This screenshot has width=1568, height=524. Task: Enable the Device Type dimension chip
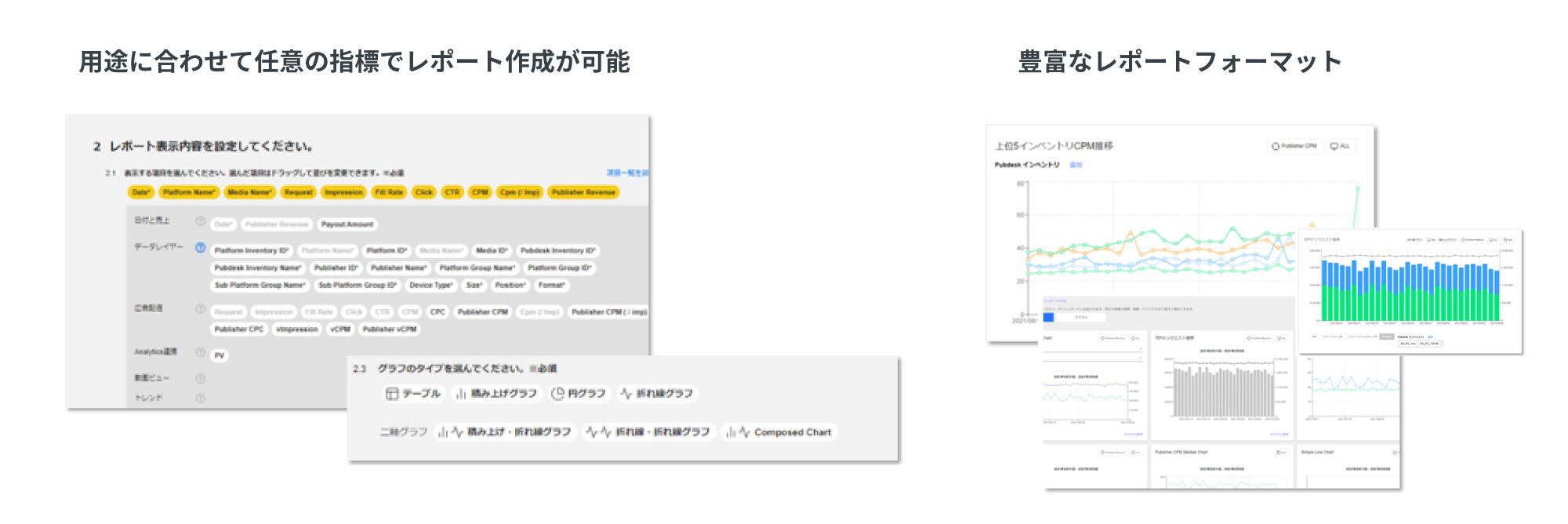pyautogui.click(x=430, y=286)
